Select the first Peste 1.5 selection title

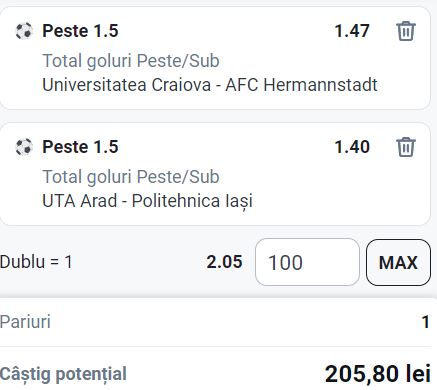tap(80, 31)
